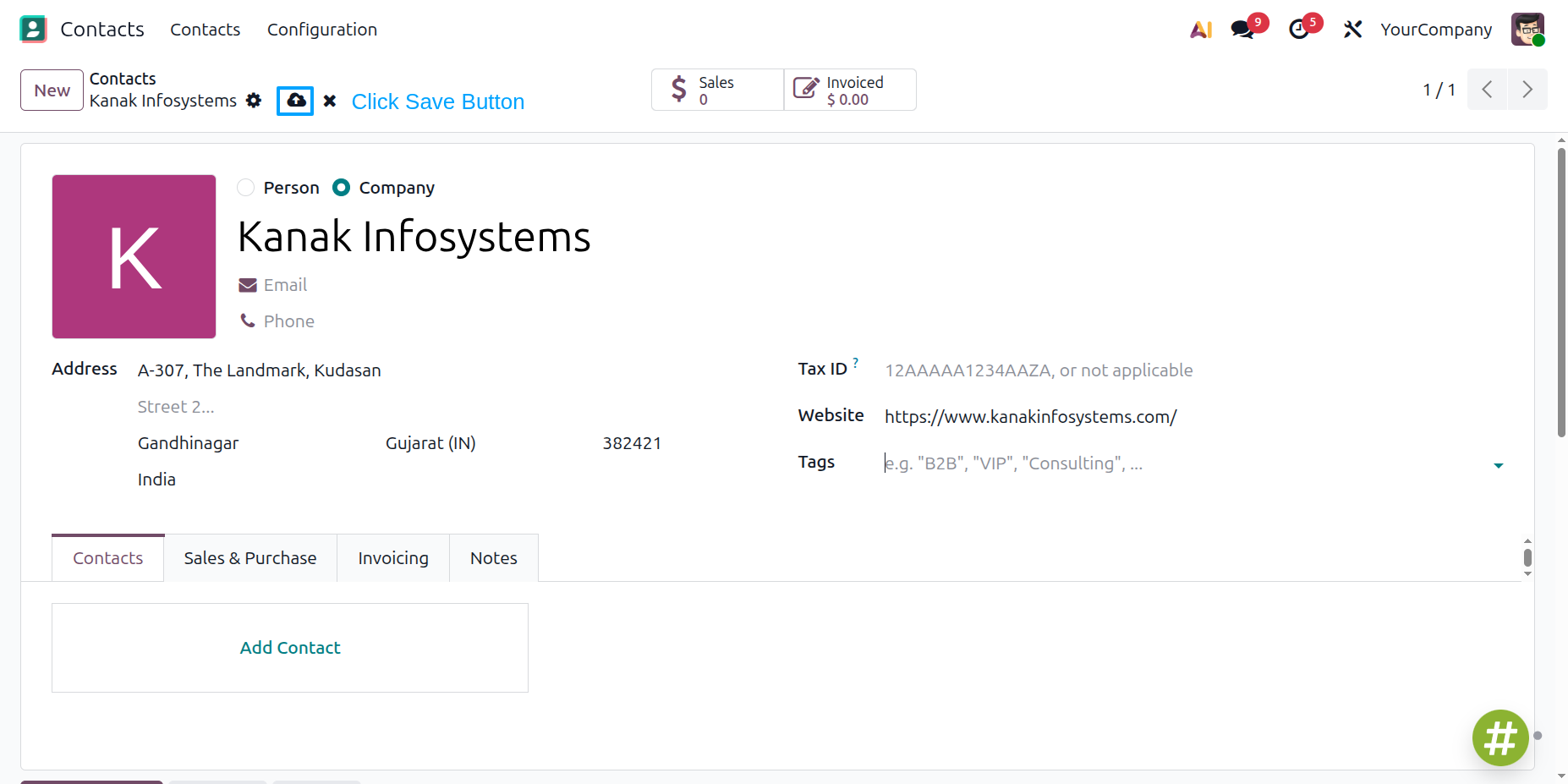Go to the previous record arrow
This screenshot has height=784, width=1568.
[1487, 90]
